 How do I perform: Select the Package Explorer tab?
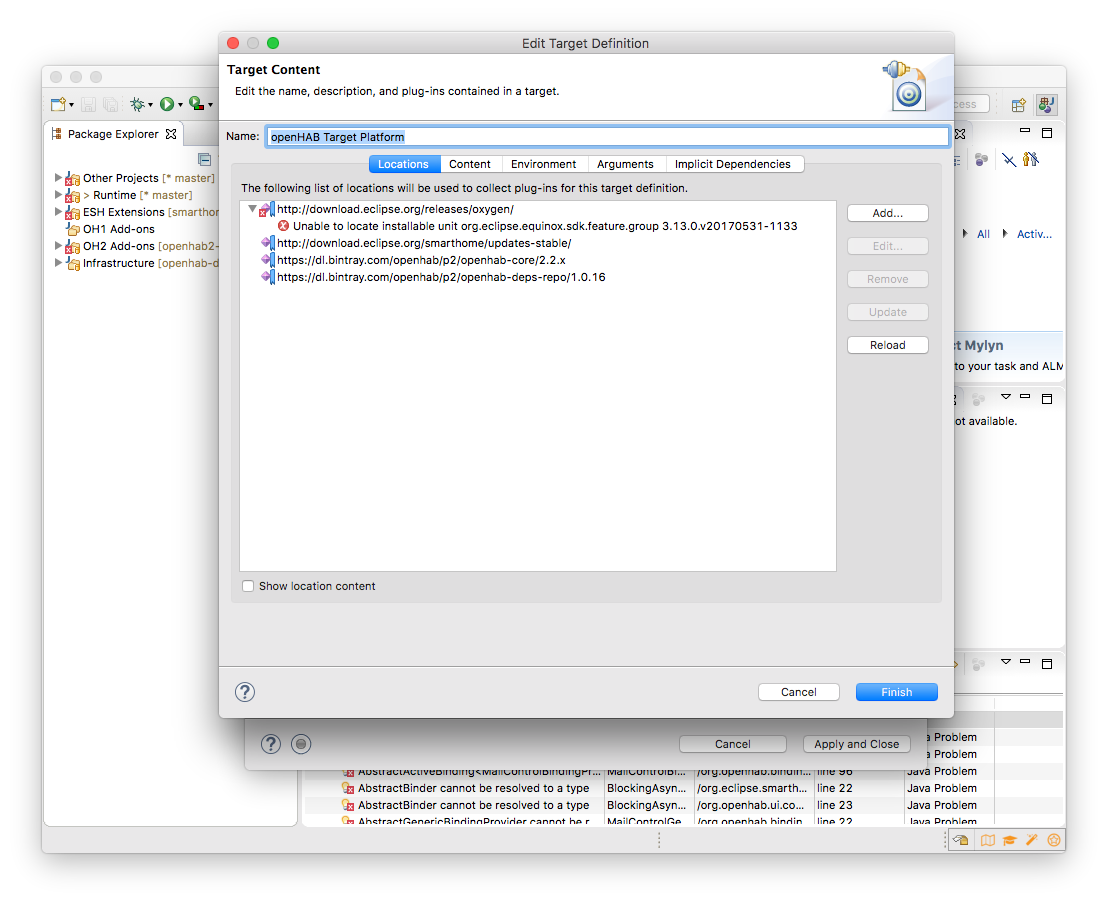click(113, 134)
